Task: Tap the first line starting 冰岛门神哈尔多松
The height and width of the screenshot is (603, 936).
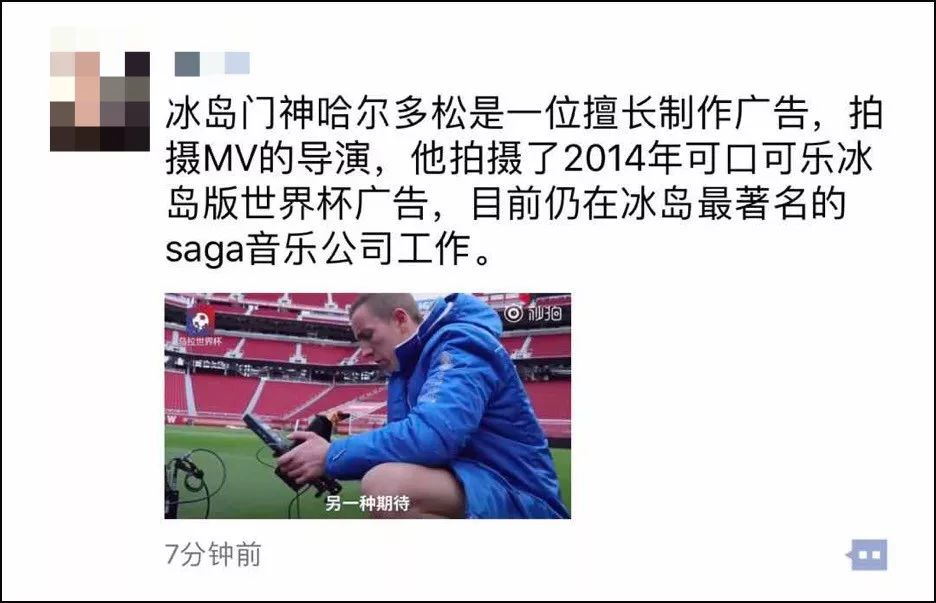Action: click(524, 113)
